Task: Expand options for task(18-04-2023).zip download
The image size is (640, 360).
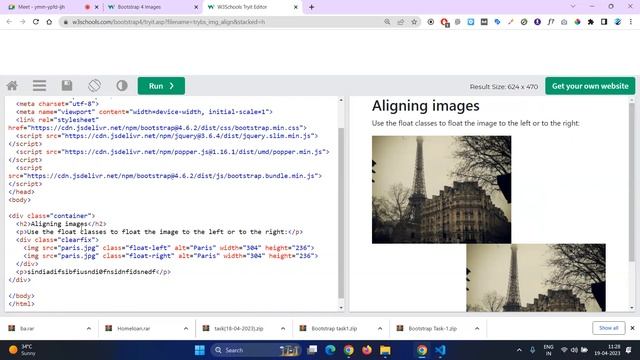Action: pyautogui.click(x=283, y=328)
